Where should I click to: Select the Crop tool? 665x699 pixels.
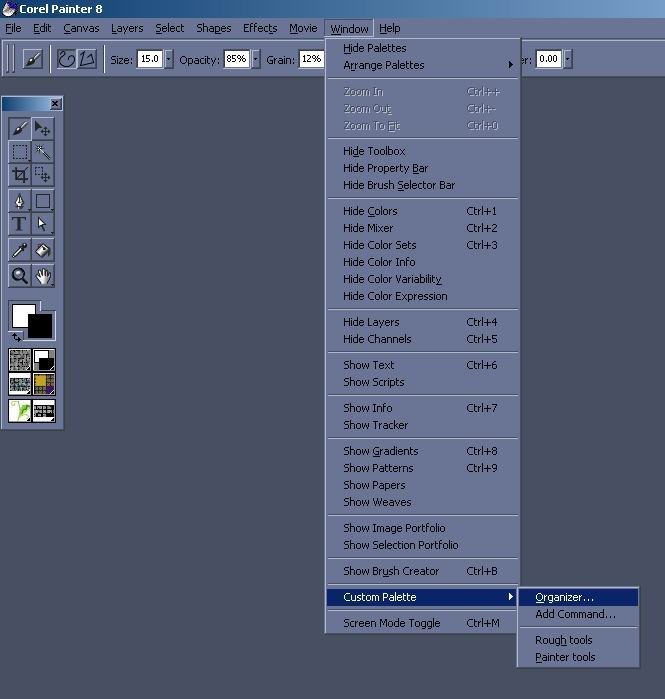tap(20, 174)
